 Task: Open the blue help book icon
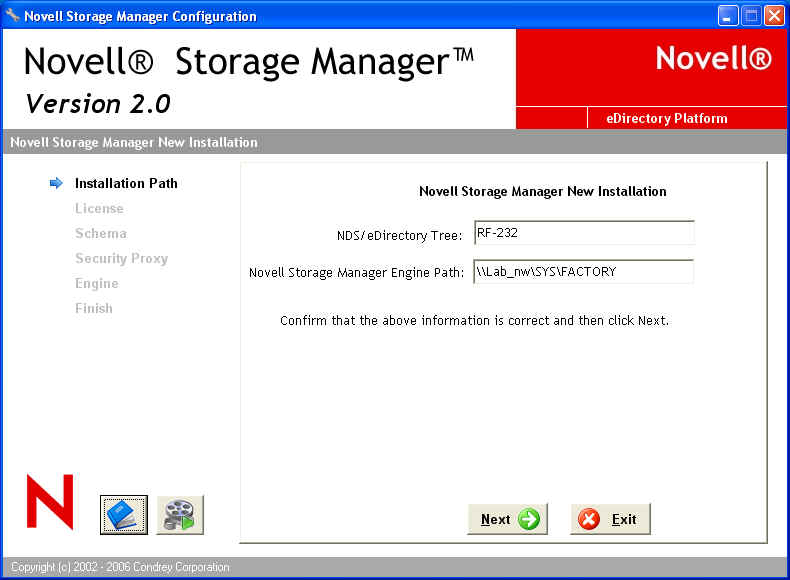123,514
